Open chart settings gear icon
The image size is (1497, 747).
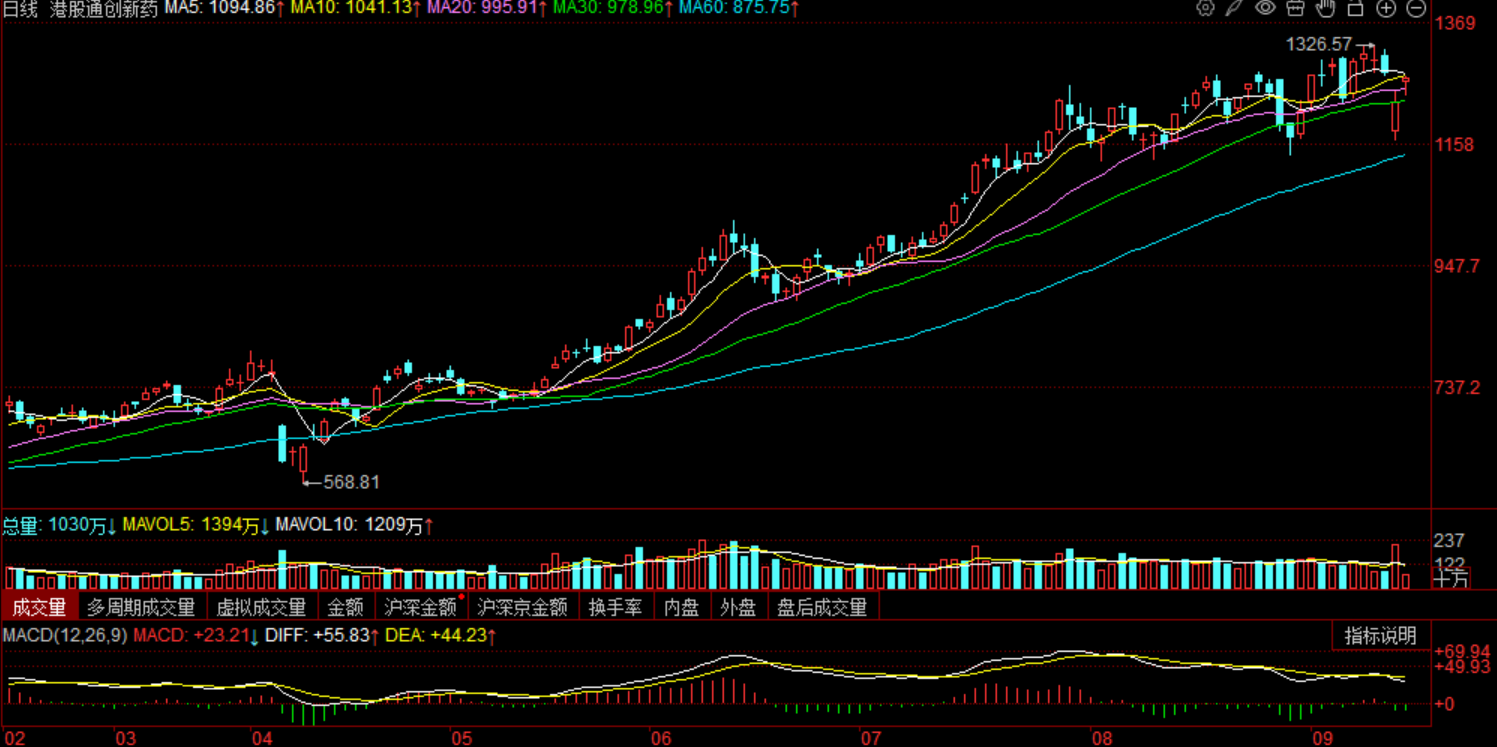[1205, 9]
